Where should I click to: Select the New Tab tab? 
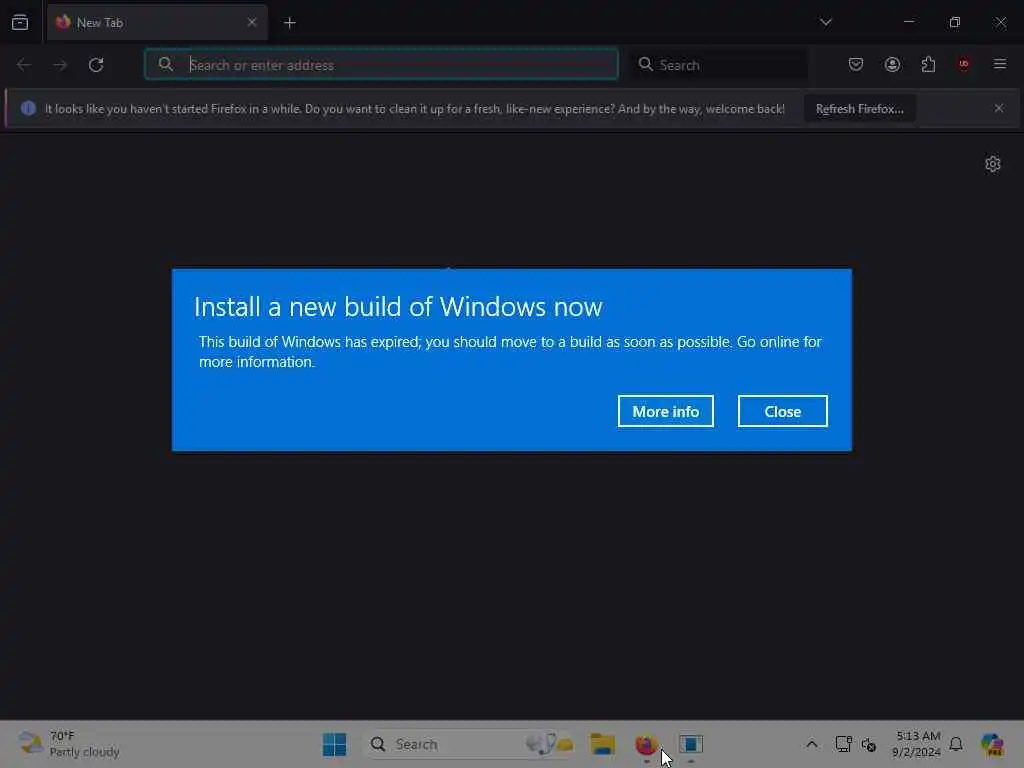pos(157,22)
